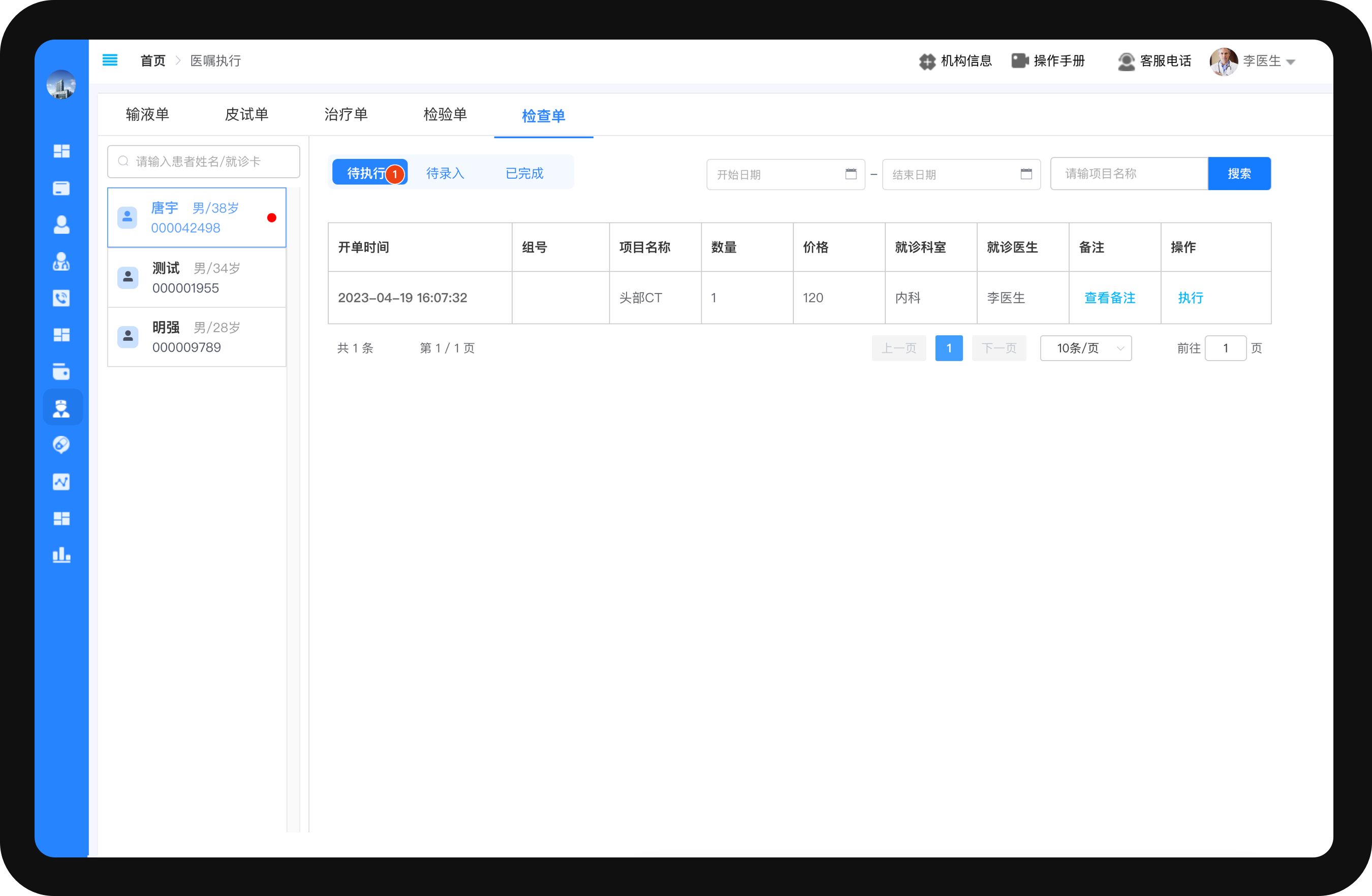Click the 操作手册 video camera icon
Viewport: 1372px width, 896px height.
tap(1019, 60)
